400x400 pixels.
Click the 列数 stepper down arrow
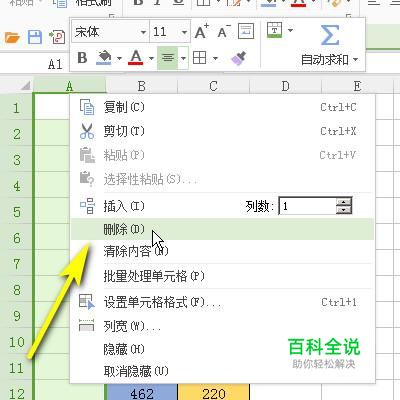344,210
